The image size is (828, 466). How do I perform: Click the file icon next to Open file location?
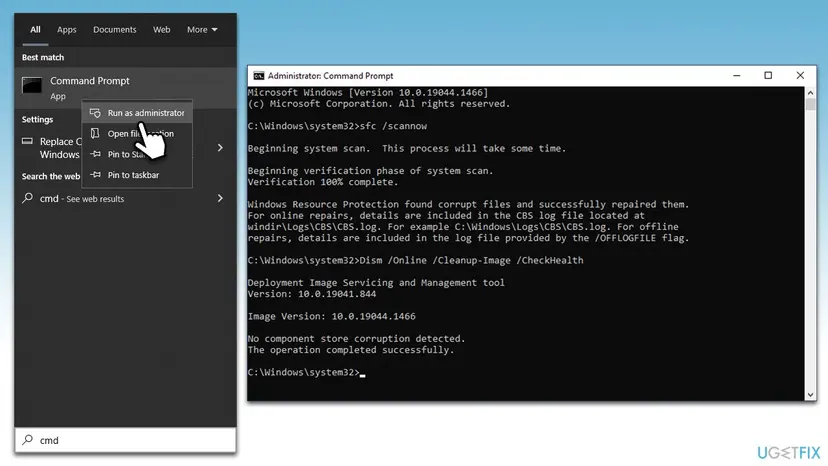[95, 134]
